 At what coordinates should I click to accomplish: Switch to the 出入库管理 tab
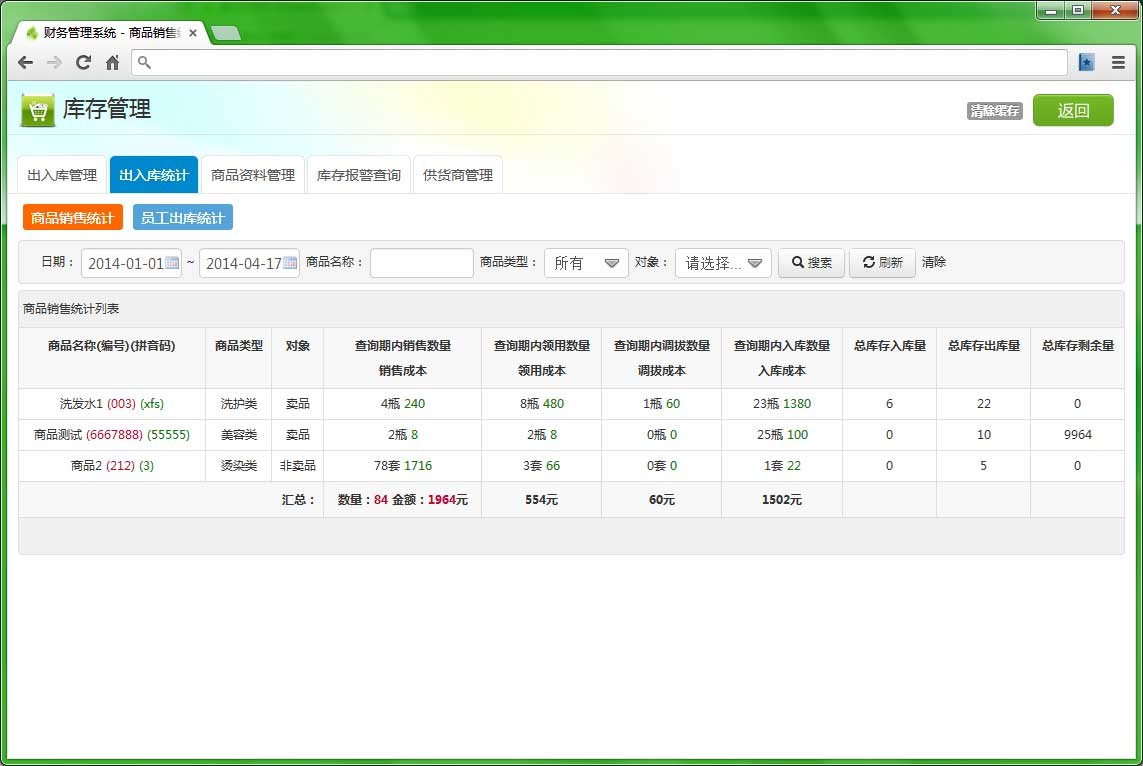62,175
